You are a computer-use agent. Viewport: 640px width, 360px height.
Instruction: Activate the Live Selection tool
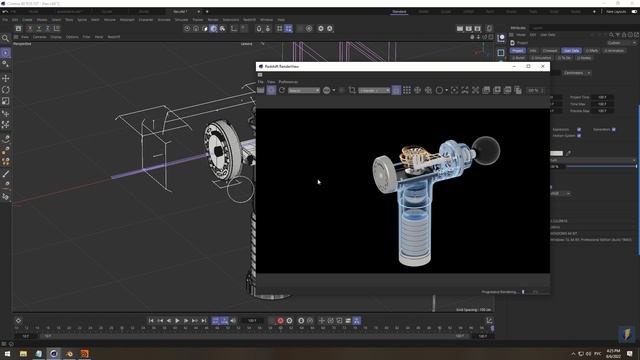tap(6, 53)
